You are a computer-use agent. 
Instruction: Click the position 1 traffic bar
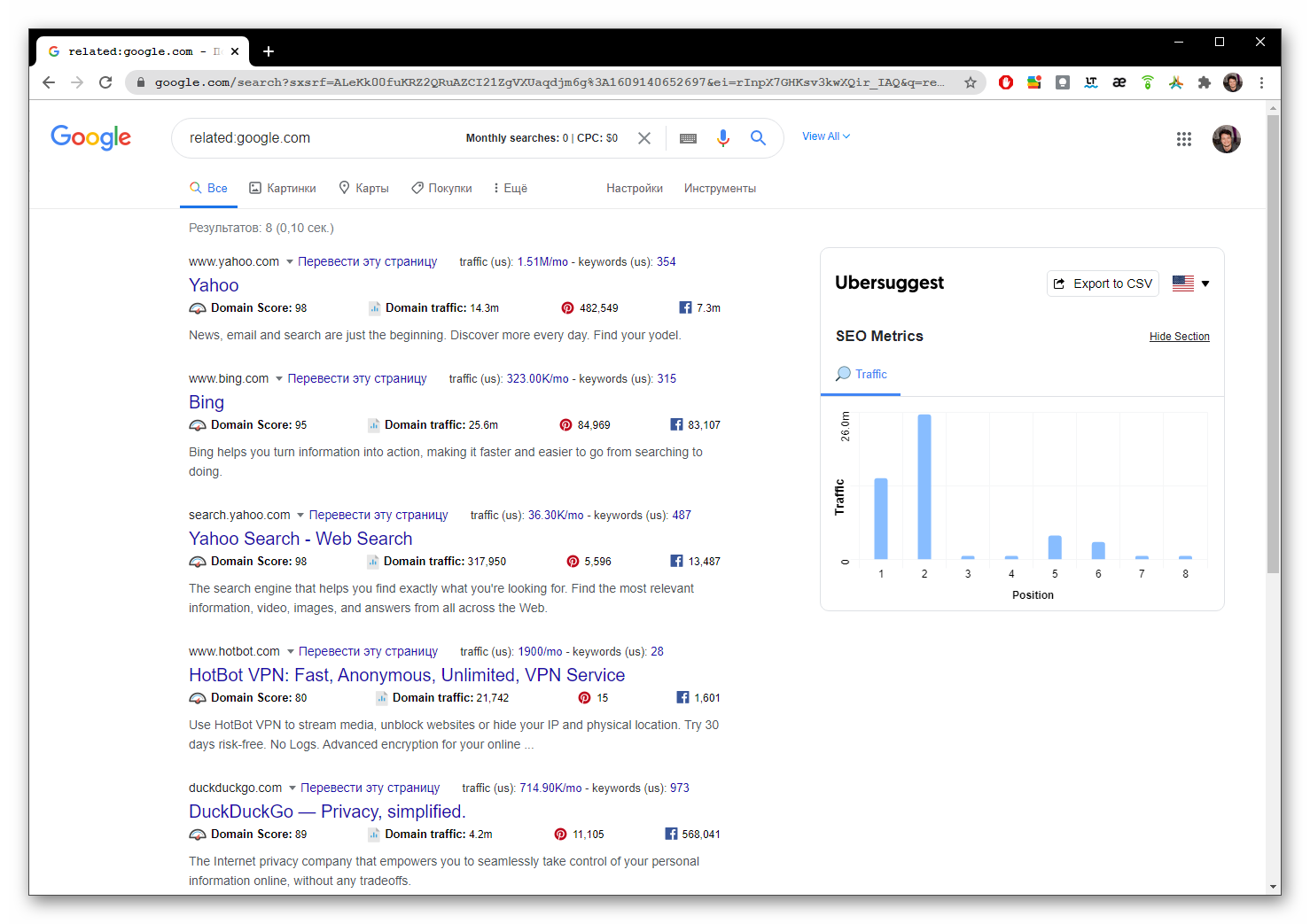coord(881,518)
